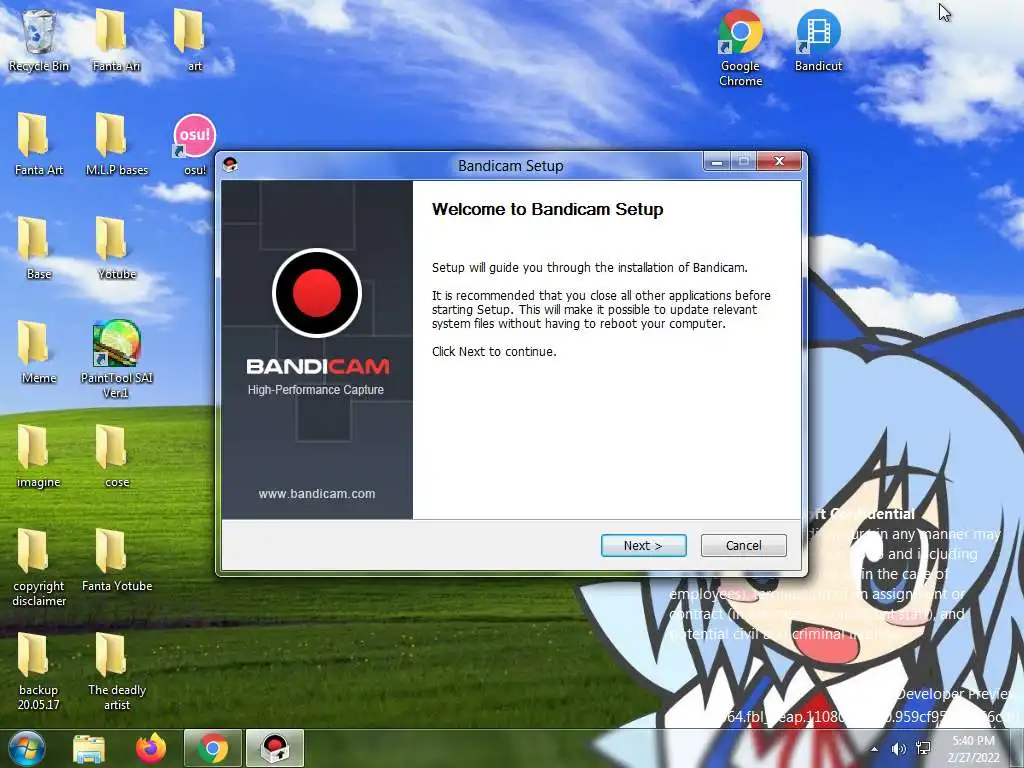The height and width of the screenshot is (768, 1024).
Task: Select the osu! desktop shortcut
Action: (195, 144)
